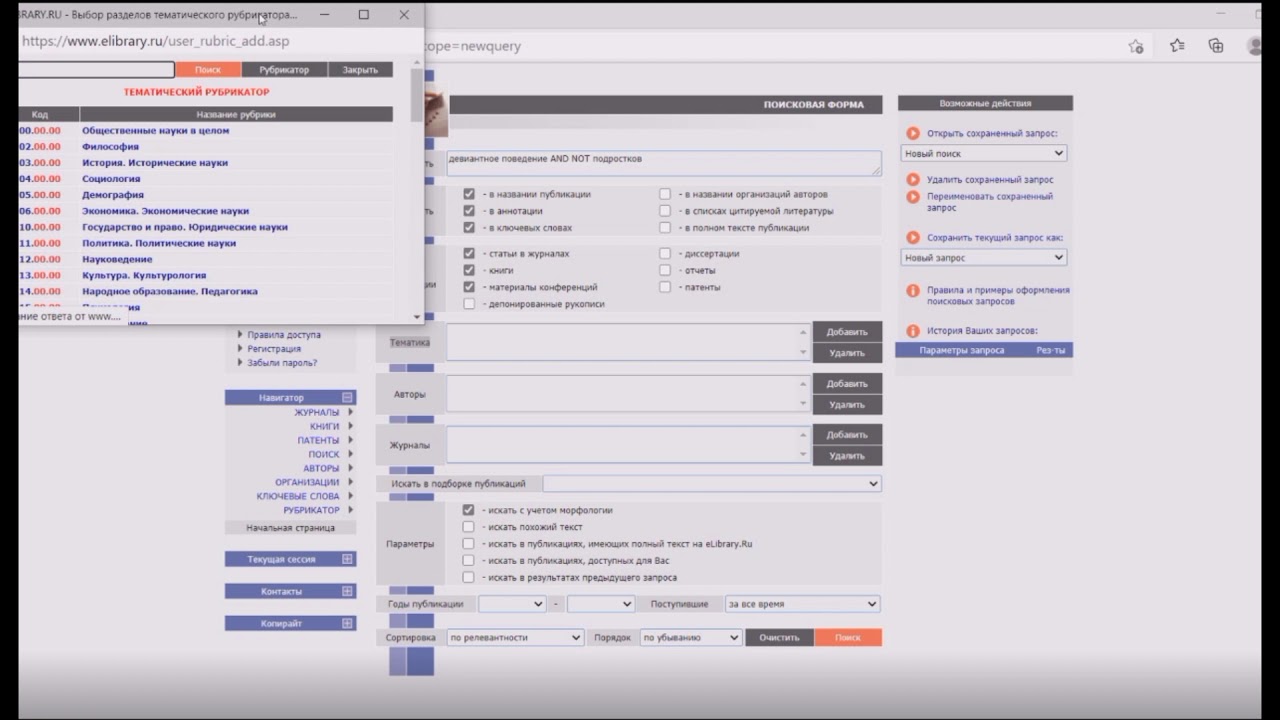Click Поиск button in rubricator popup

208,70
